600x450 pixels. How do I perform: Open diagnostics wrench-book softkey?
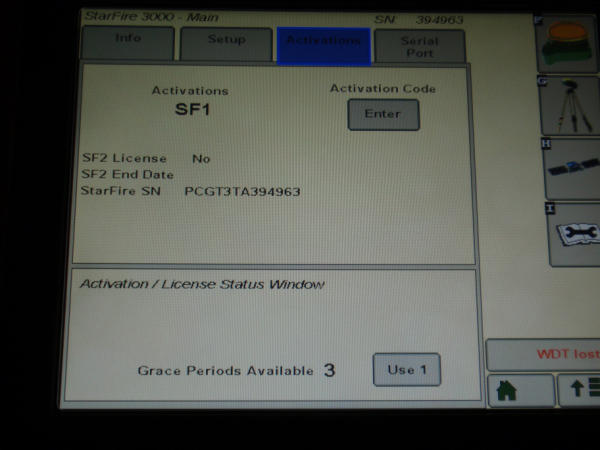[x=575, y=234]
